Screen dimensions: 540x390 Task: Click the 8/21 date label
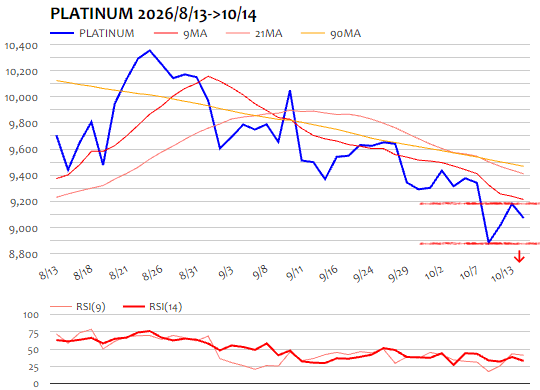(x=119, y=273)
